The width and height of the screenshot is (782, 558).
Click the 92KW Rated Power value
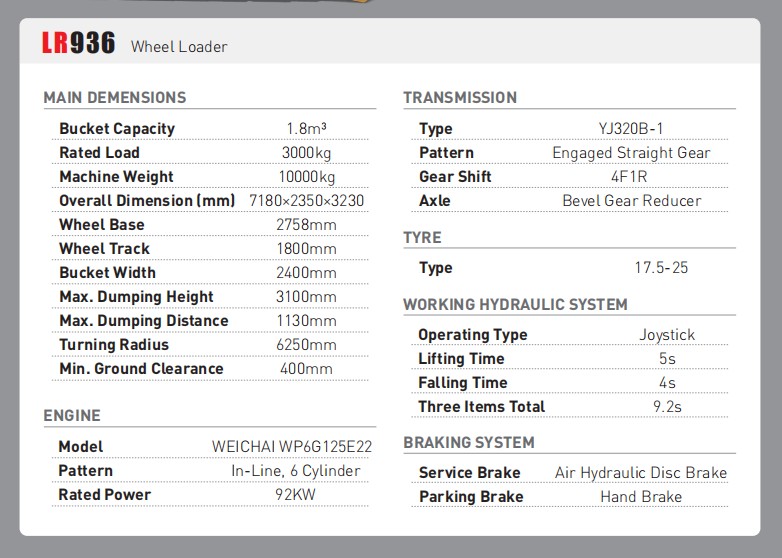296,495
